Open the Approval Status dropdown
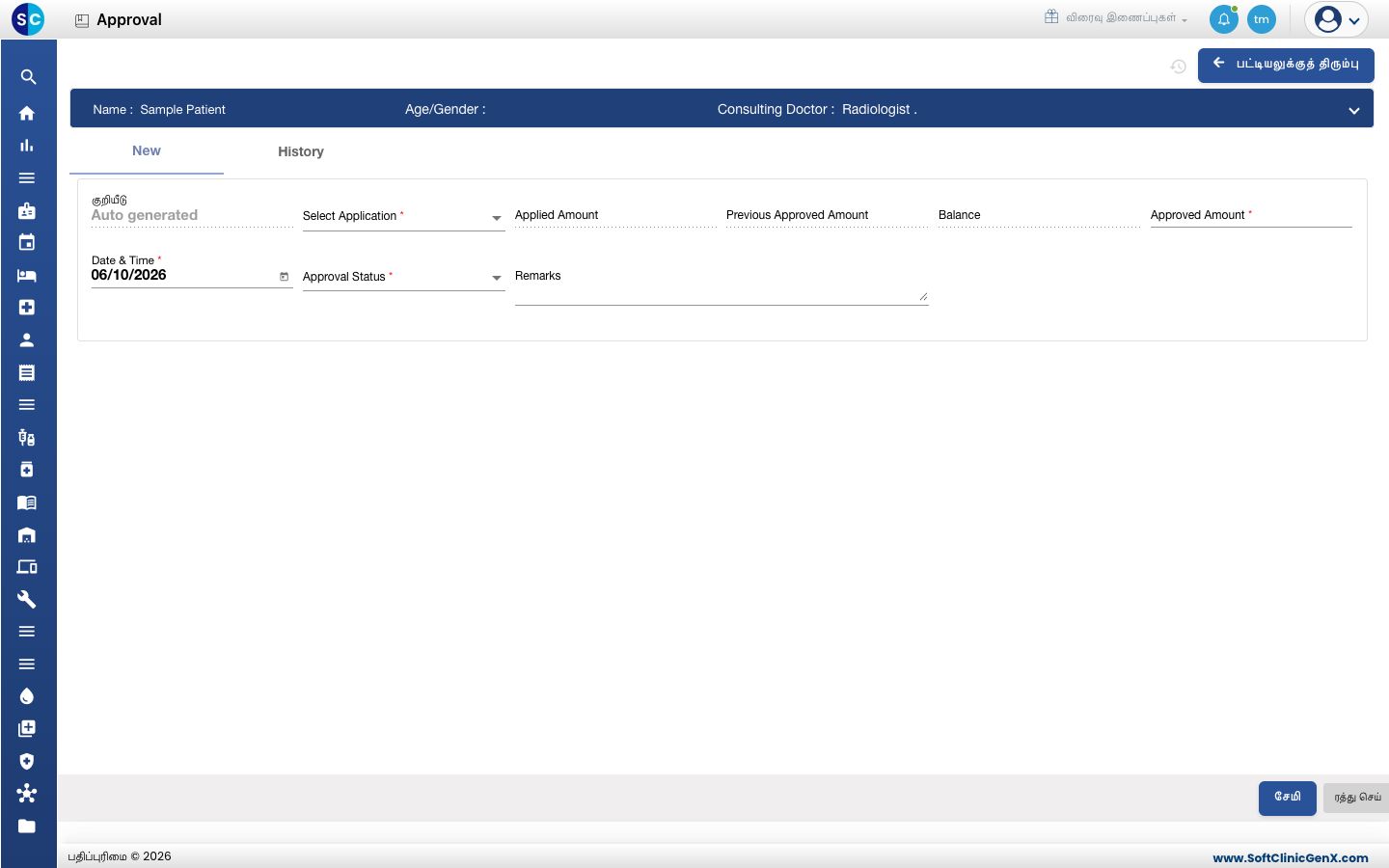The image size is (1389, 868). point(403,278)
